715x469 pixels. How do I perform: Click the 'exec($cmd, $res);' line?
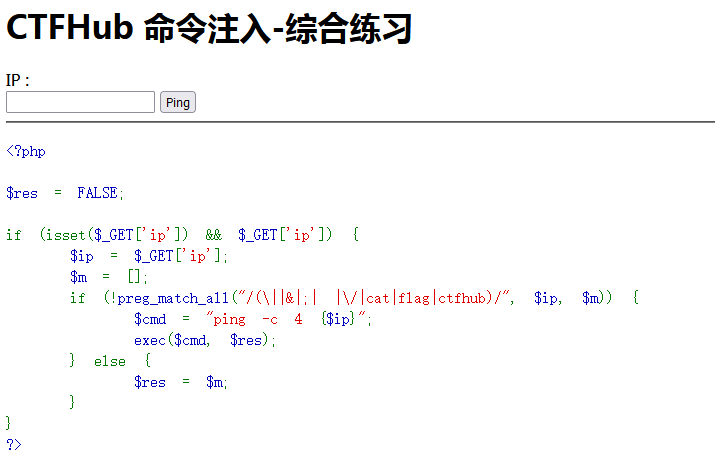click(205, 340)
